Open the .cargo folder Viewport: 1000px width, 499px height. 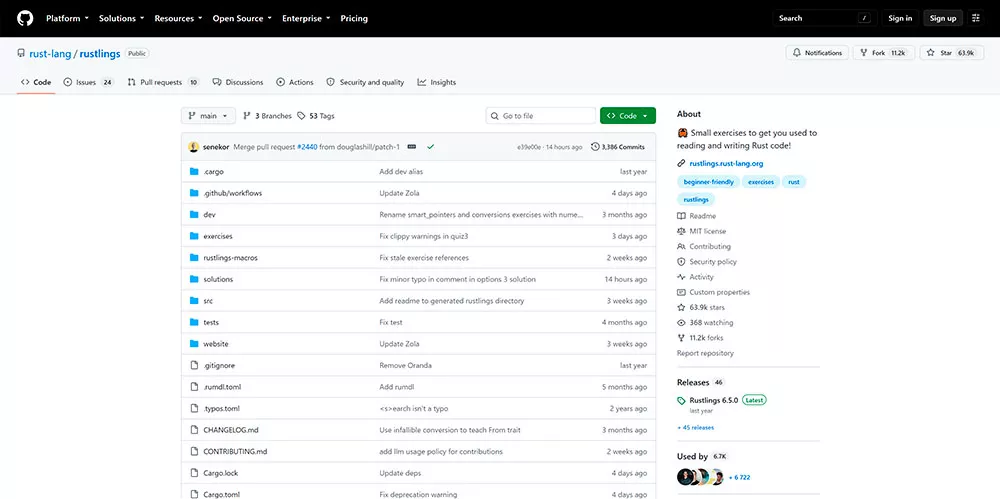pos(213,172)
